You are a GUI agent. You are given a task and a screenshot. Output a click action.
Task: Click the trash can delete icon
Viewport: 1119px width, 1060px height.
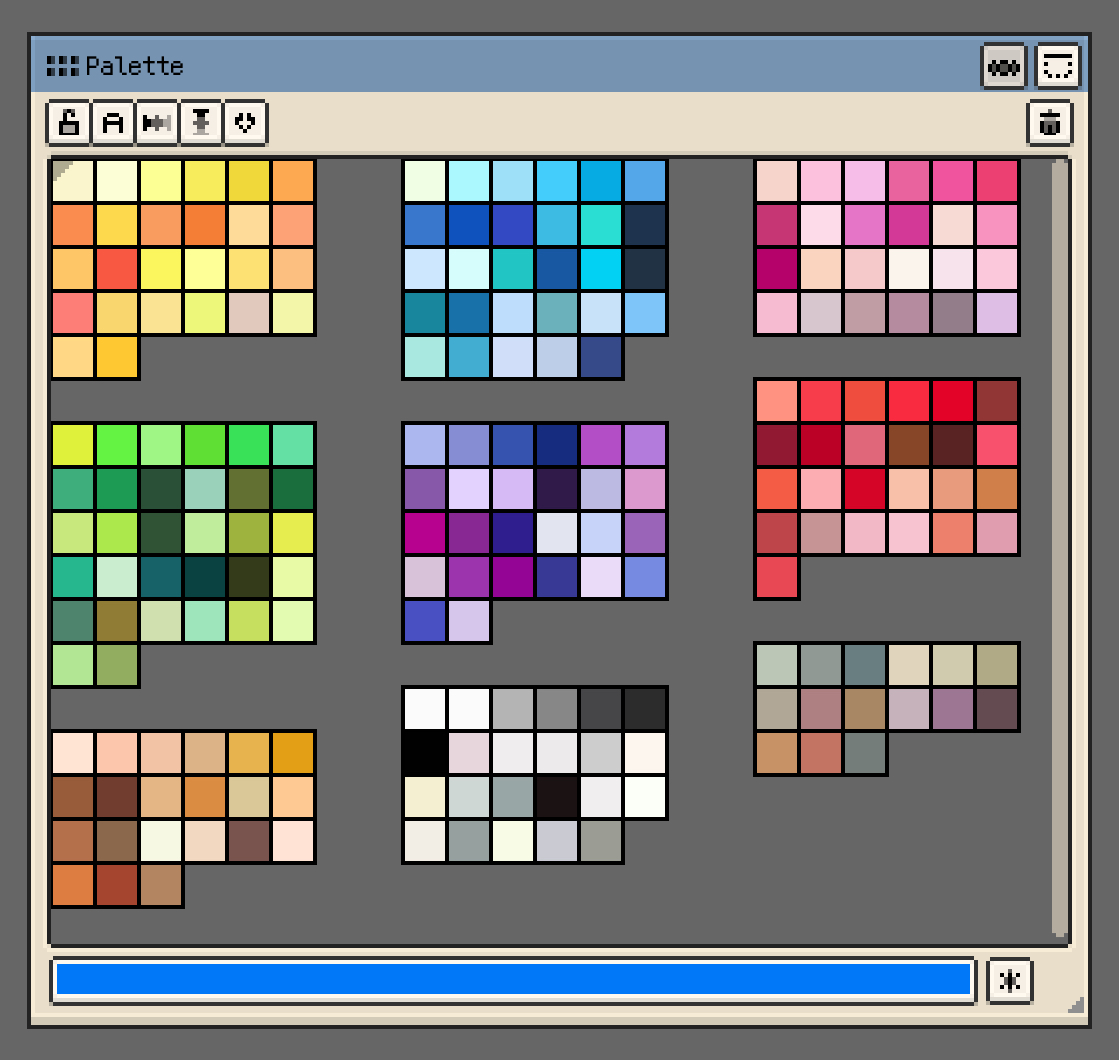click(x=1049, y=123)
